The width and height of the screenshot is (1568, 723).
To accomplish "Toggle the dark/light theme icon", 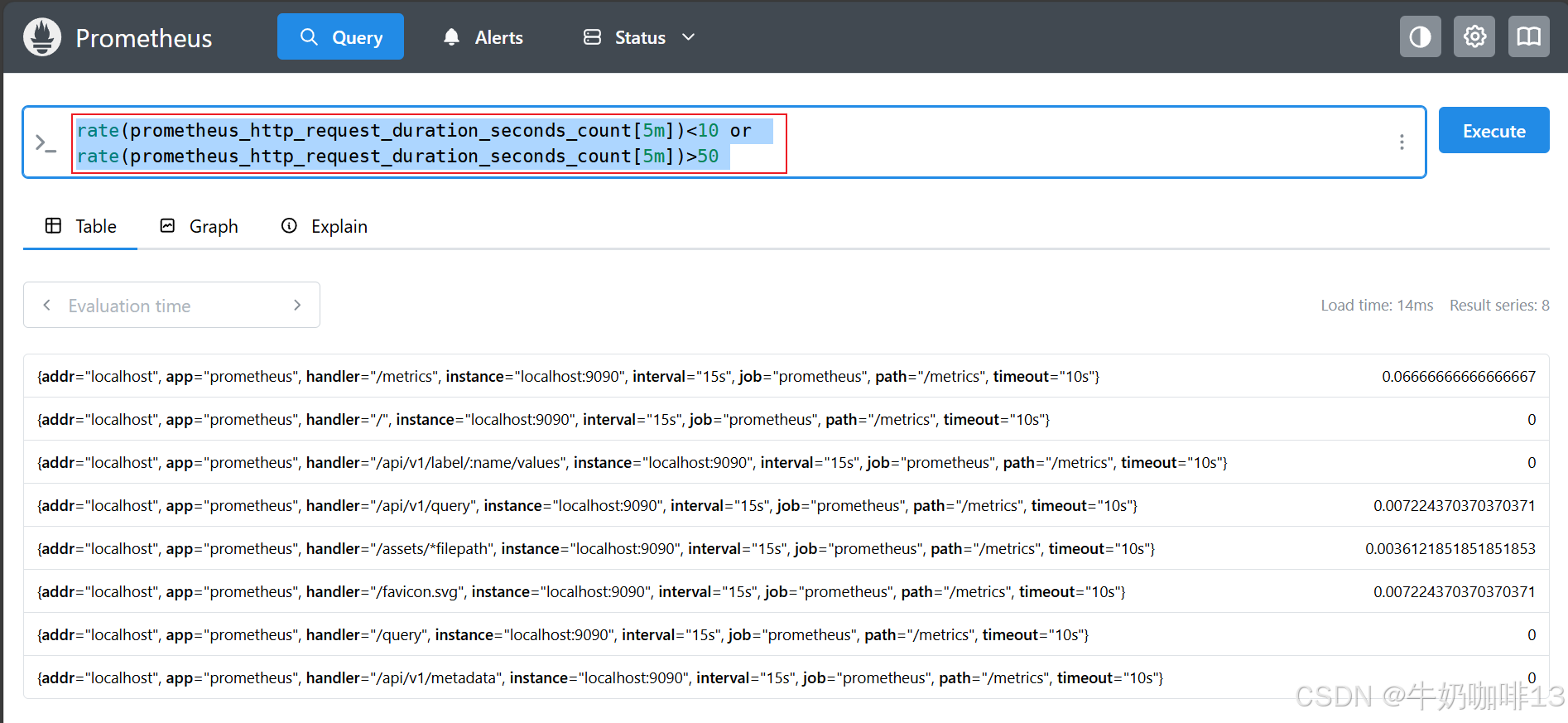I will point(1421,36).
